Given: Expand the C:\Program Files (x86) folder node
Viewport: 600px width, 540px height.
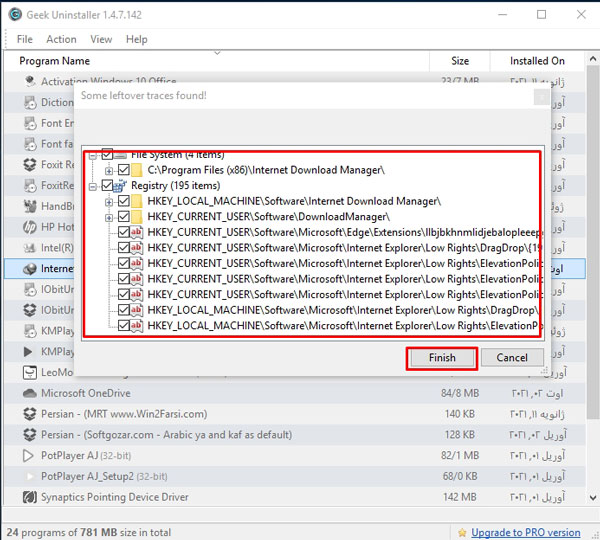Looking at the screenshot, I should tap(109, 171).
